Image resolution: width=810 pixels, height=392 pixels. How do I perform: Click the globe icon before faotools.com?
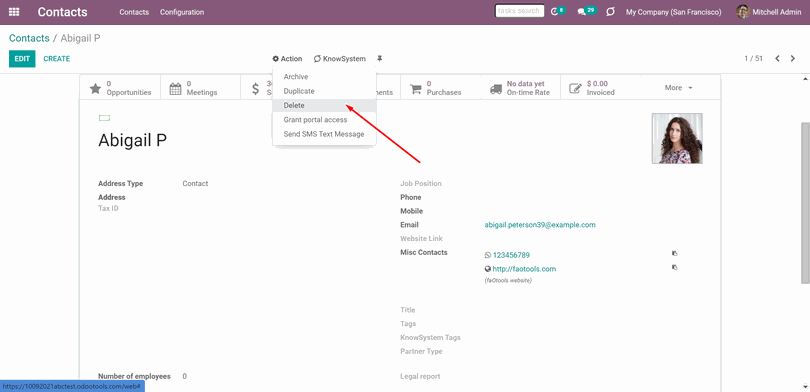click(x=488, y=269)
